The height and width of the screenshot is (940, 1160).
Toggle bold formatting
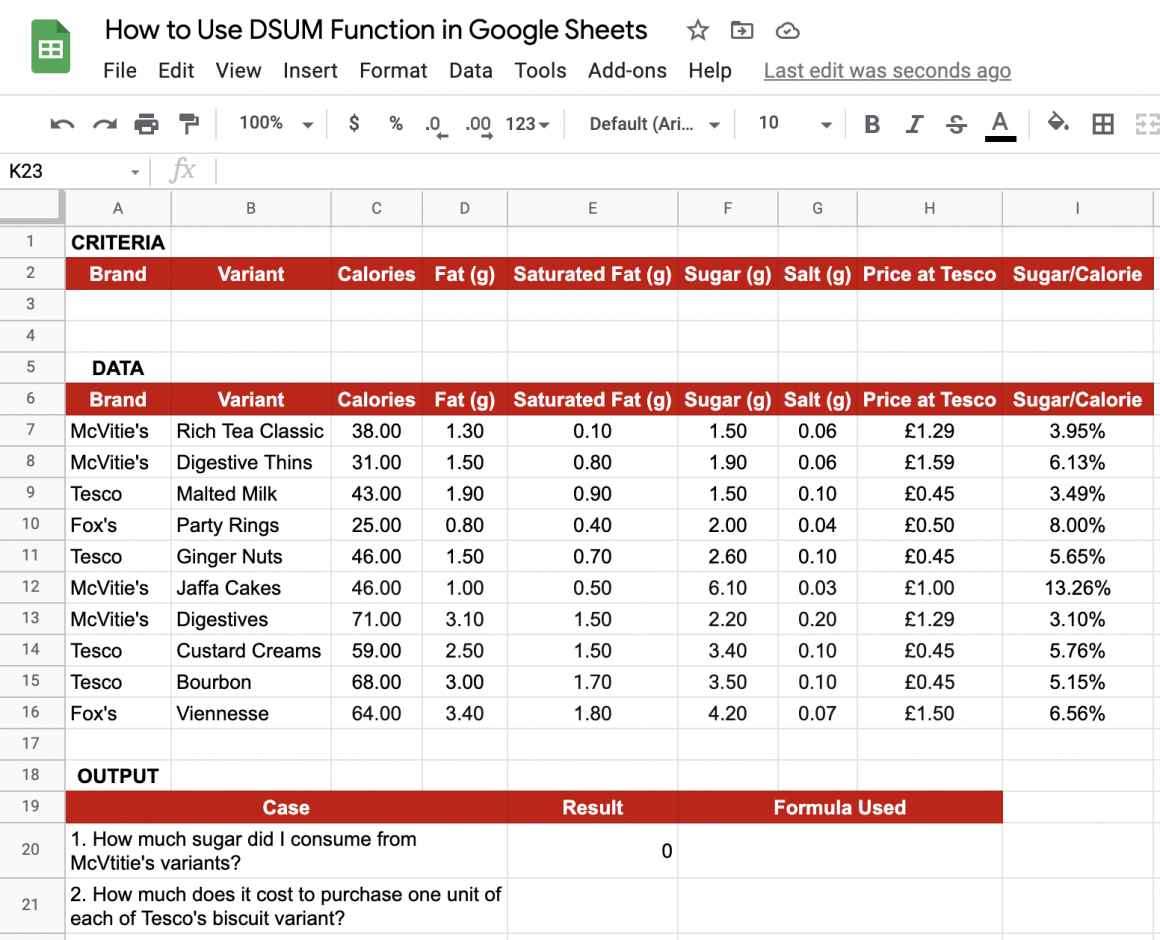click(x=871, y=123)
